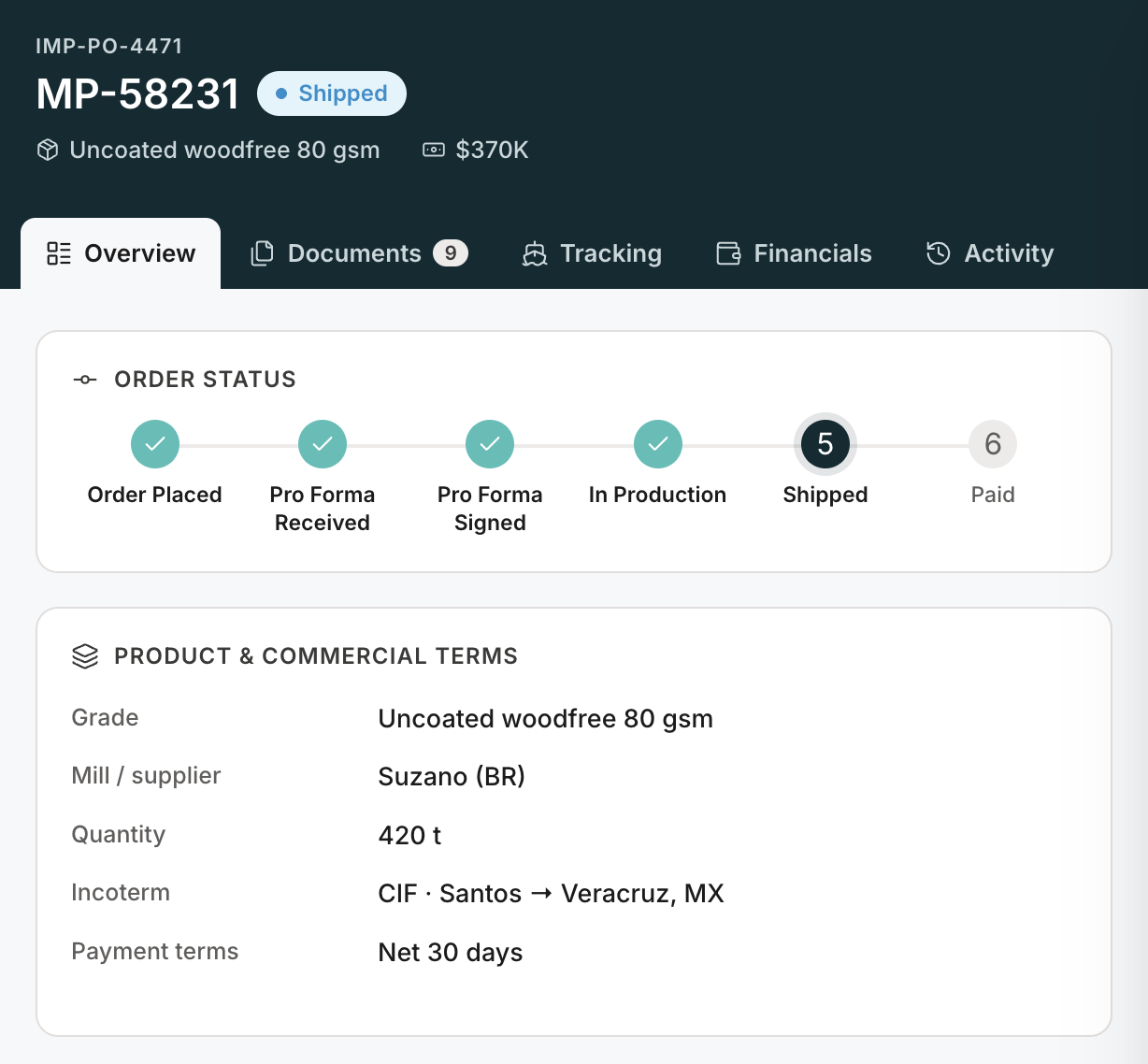Click the quantity value 420 t
Image resolution: width=1148 pixels, height=1064 pixels.
[409, 835]
